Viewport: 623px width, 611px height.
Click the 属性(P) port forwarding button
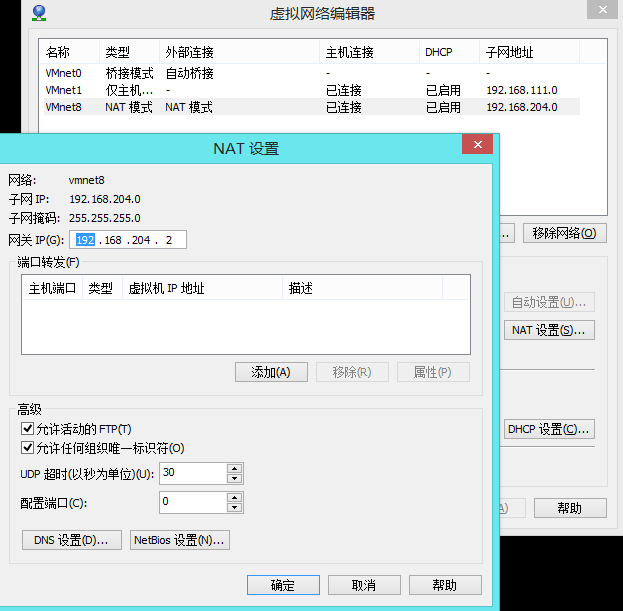[433, 372]
